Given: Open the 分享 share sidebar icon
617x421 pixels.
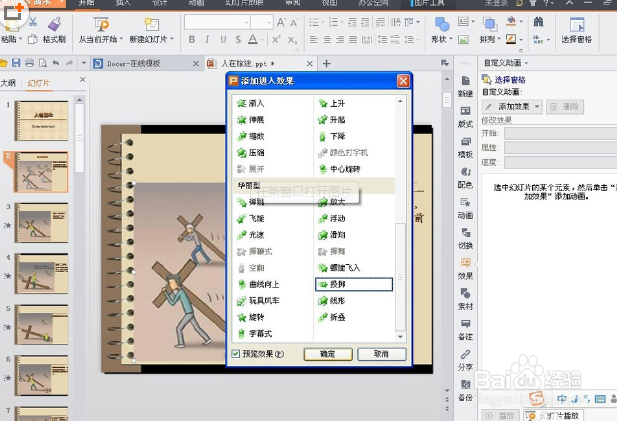Looking at the screenshot, I should pyautogui.click(x=466, y=354).
